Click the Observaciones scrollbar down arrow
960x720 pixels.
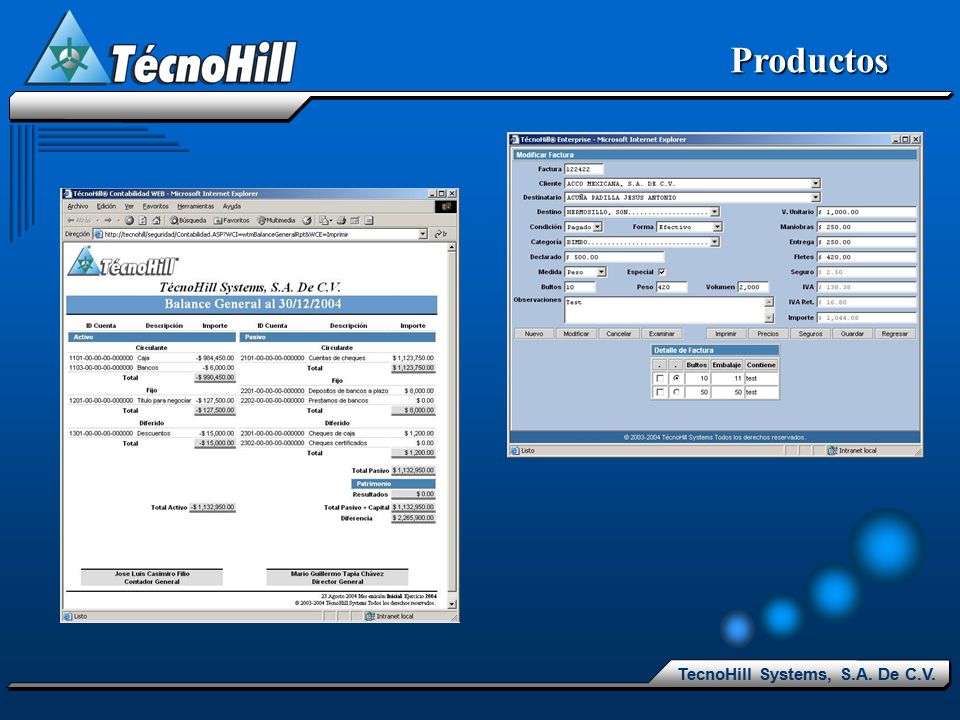770,318
